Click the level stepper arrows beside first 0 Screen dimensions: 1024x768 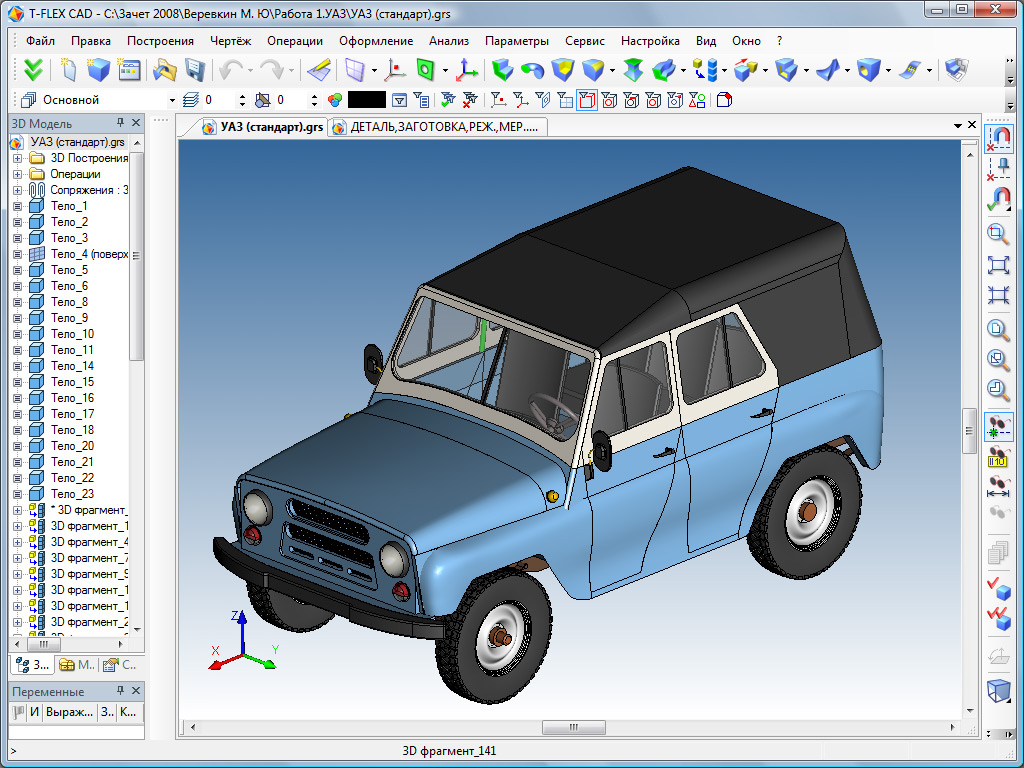(242, 101)
